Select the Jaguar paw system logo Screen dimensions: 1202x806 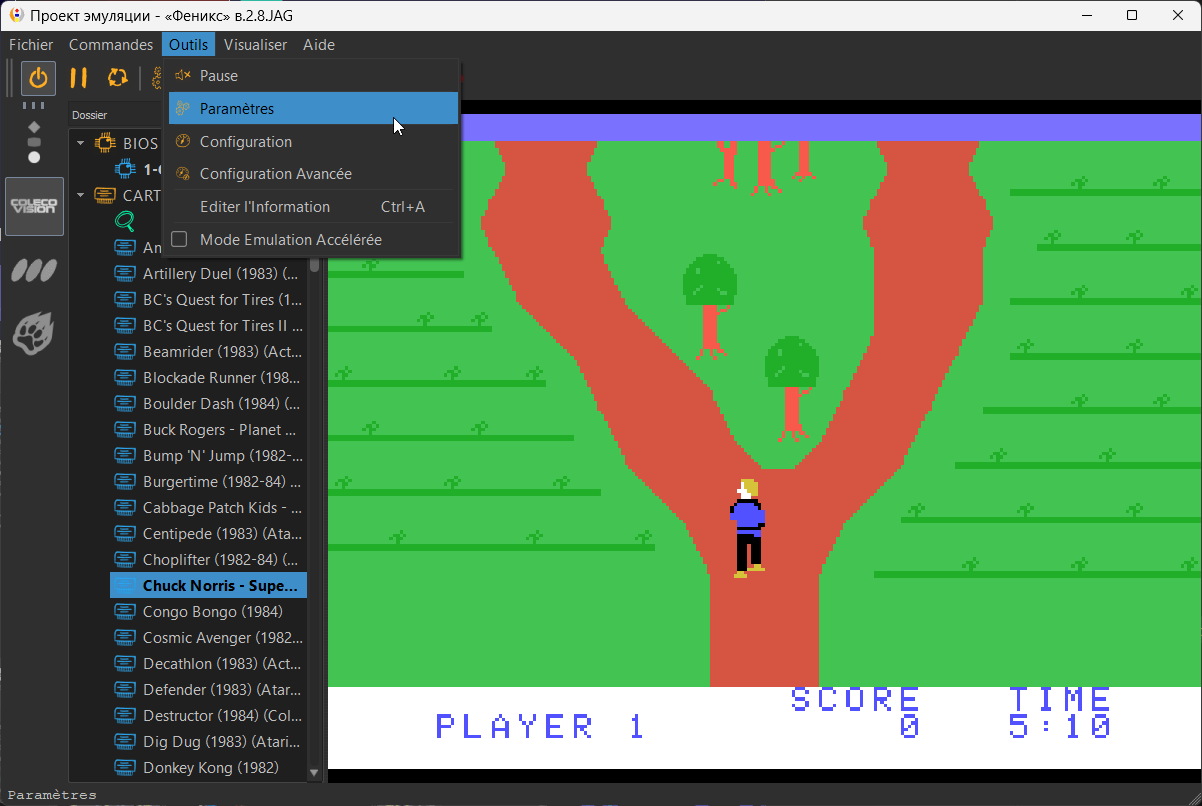(x=34, y=332)
